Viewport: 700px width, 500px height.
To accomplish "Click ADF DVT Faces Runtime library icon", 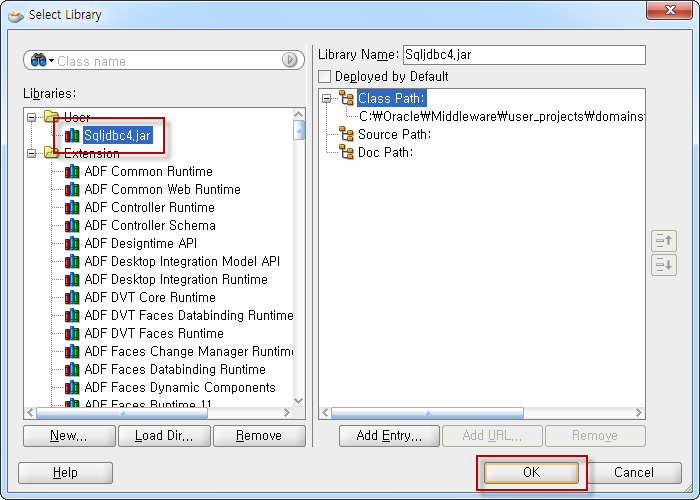I will 72,333.
